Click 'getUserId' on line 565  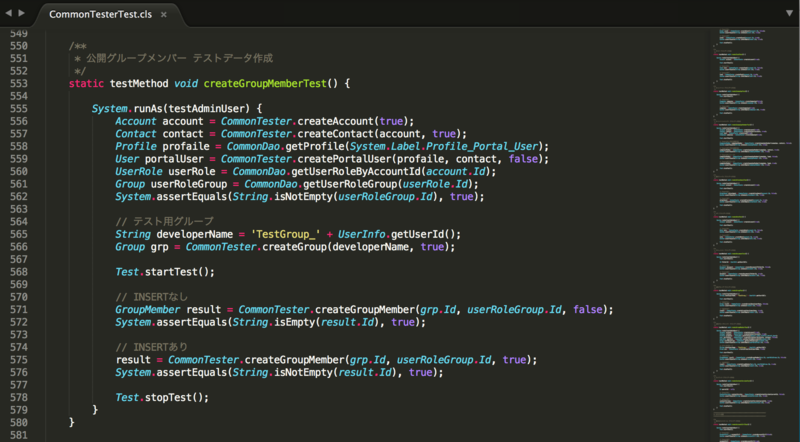[x=417, y=234]
